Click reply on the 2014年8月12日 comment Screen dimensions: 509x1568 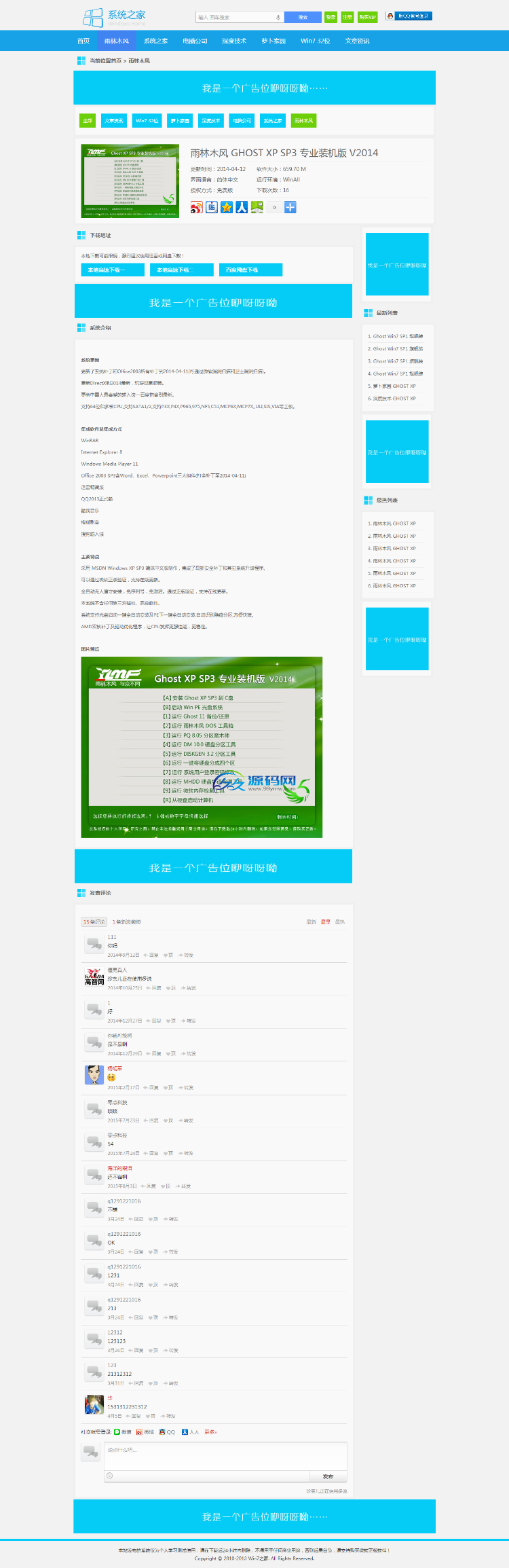click(x=151, y=955)
